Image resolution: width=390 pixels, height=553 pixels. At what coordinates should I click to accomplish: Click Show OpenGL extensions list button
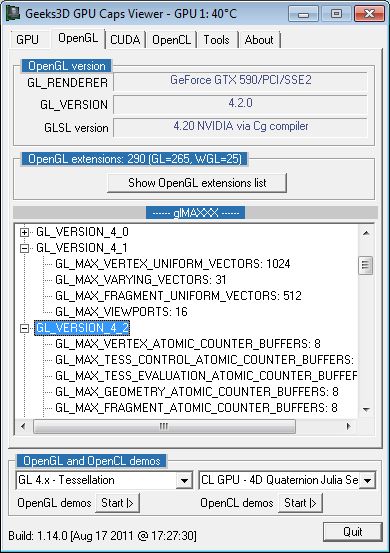click(197, 183)
